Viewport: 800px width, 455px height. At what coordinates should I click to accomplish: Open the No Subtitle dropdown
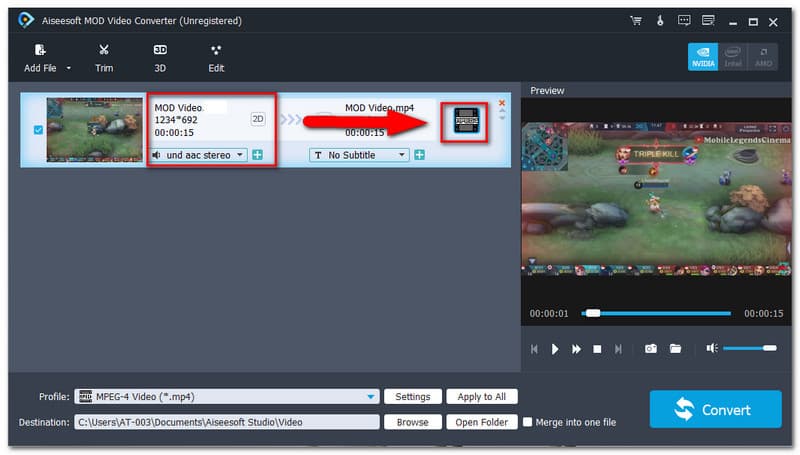[359, 155]
